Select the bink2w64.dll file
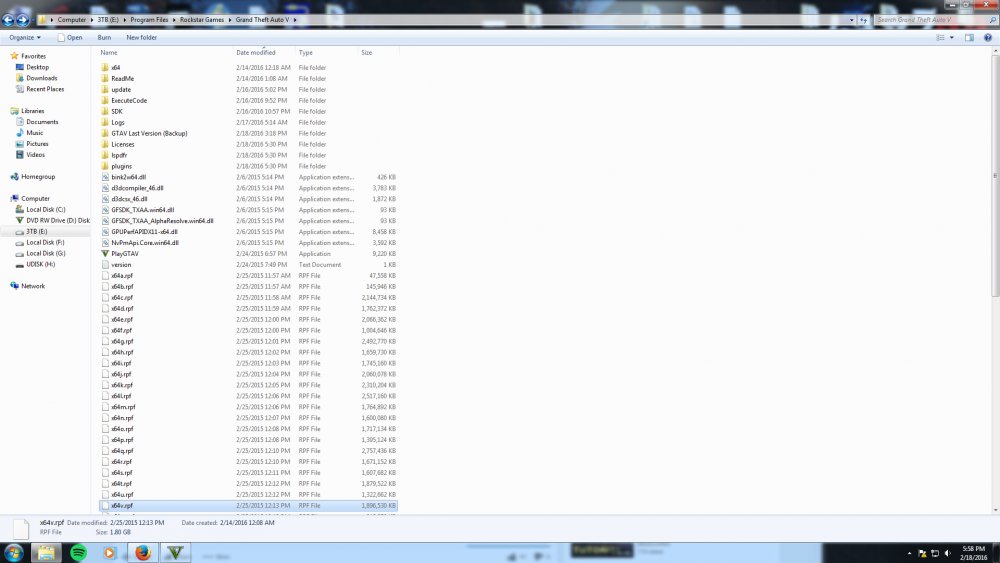The image size is (1000, 563). pos(128,177)
